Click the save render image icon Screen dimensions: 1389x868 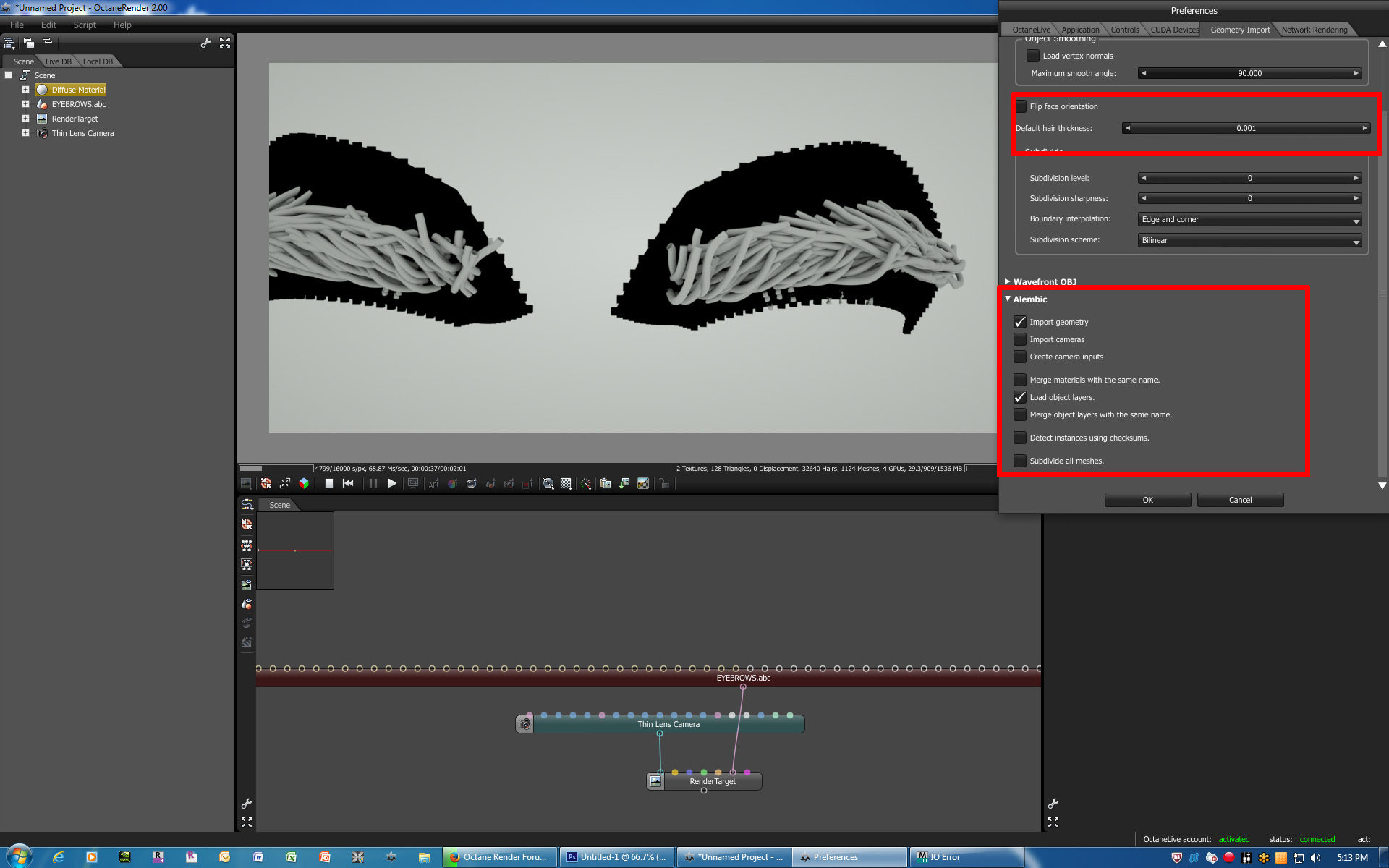(624, 484)
